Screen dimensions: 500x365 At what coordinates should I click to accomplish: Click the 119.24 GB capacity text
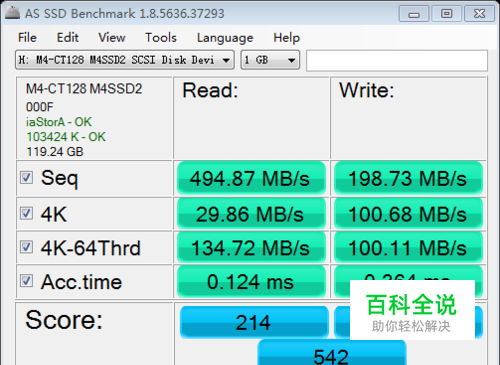point(55,152)
